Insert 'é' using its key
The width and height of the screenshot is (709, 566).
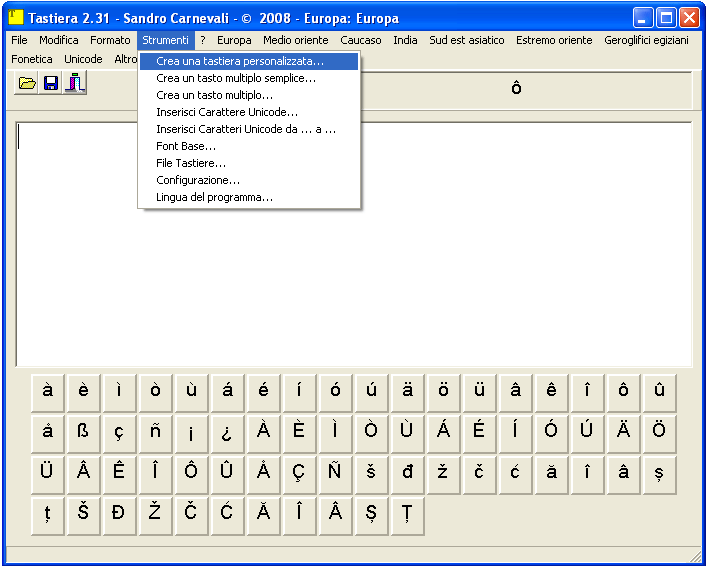click(x=263, y=391)
